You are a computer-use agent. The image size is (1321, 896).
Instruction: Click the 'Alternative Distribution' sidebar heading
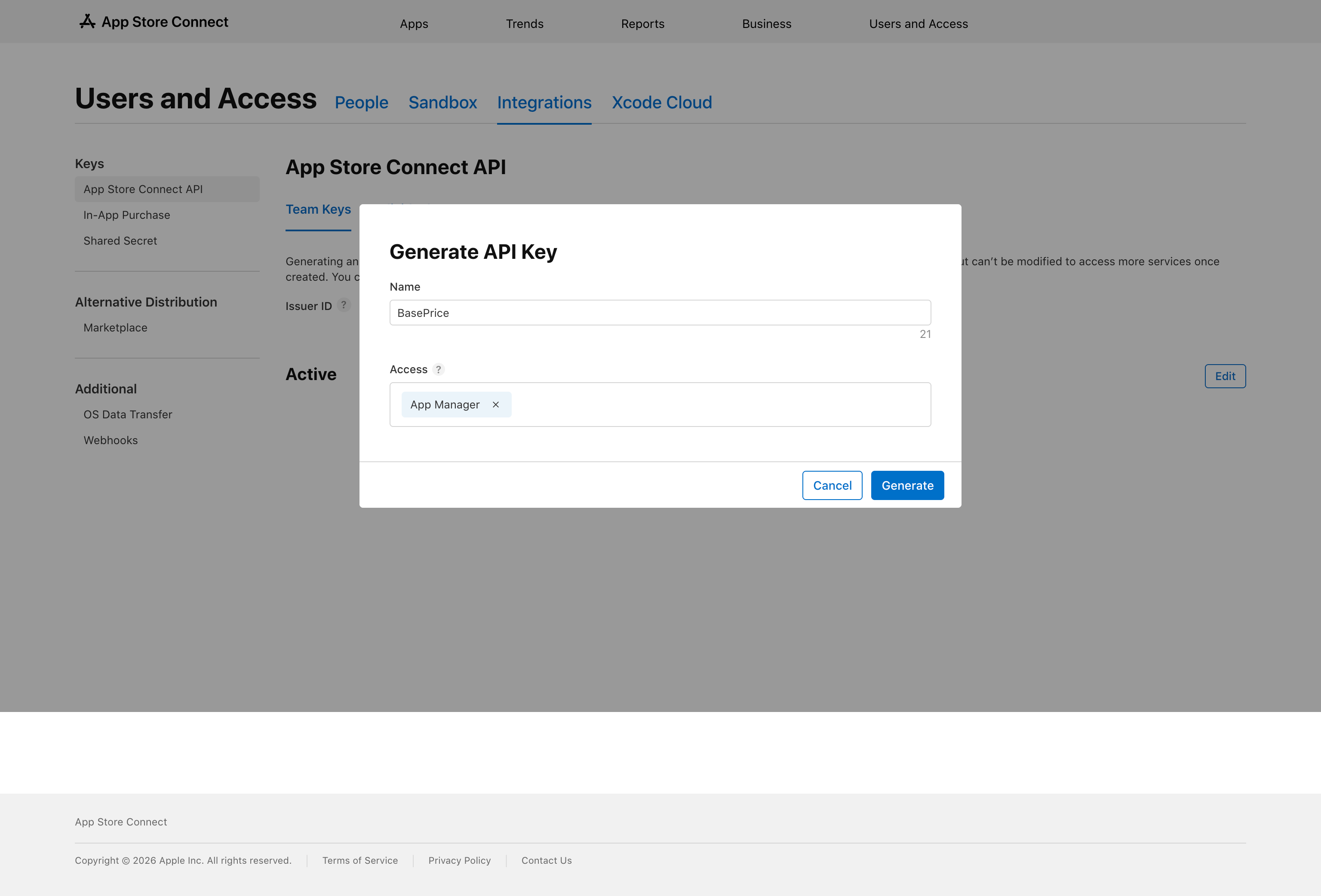[146, 302]
